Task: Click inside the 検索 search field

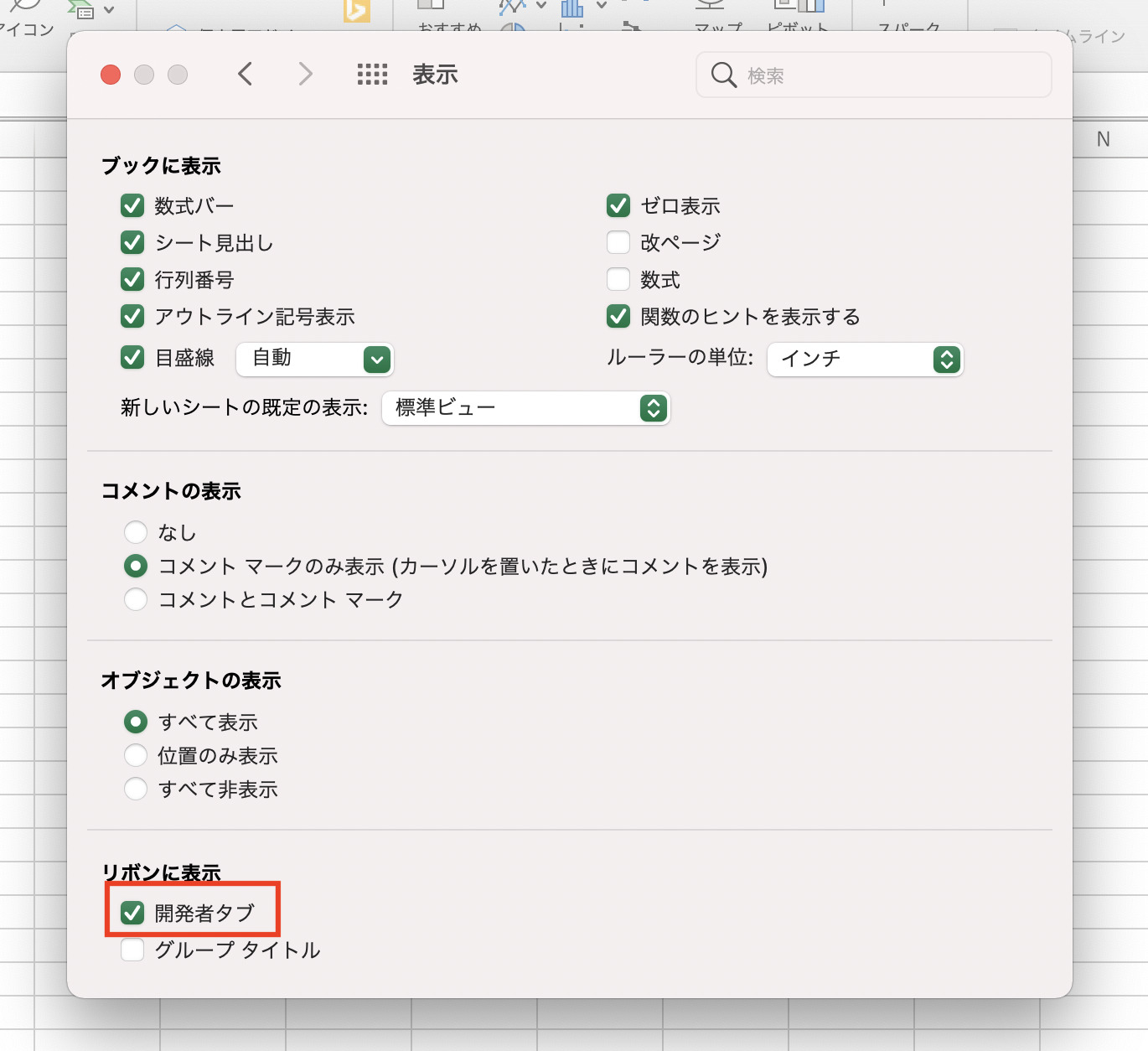Action: tap(838, 75)
